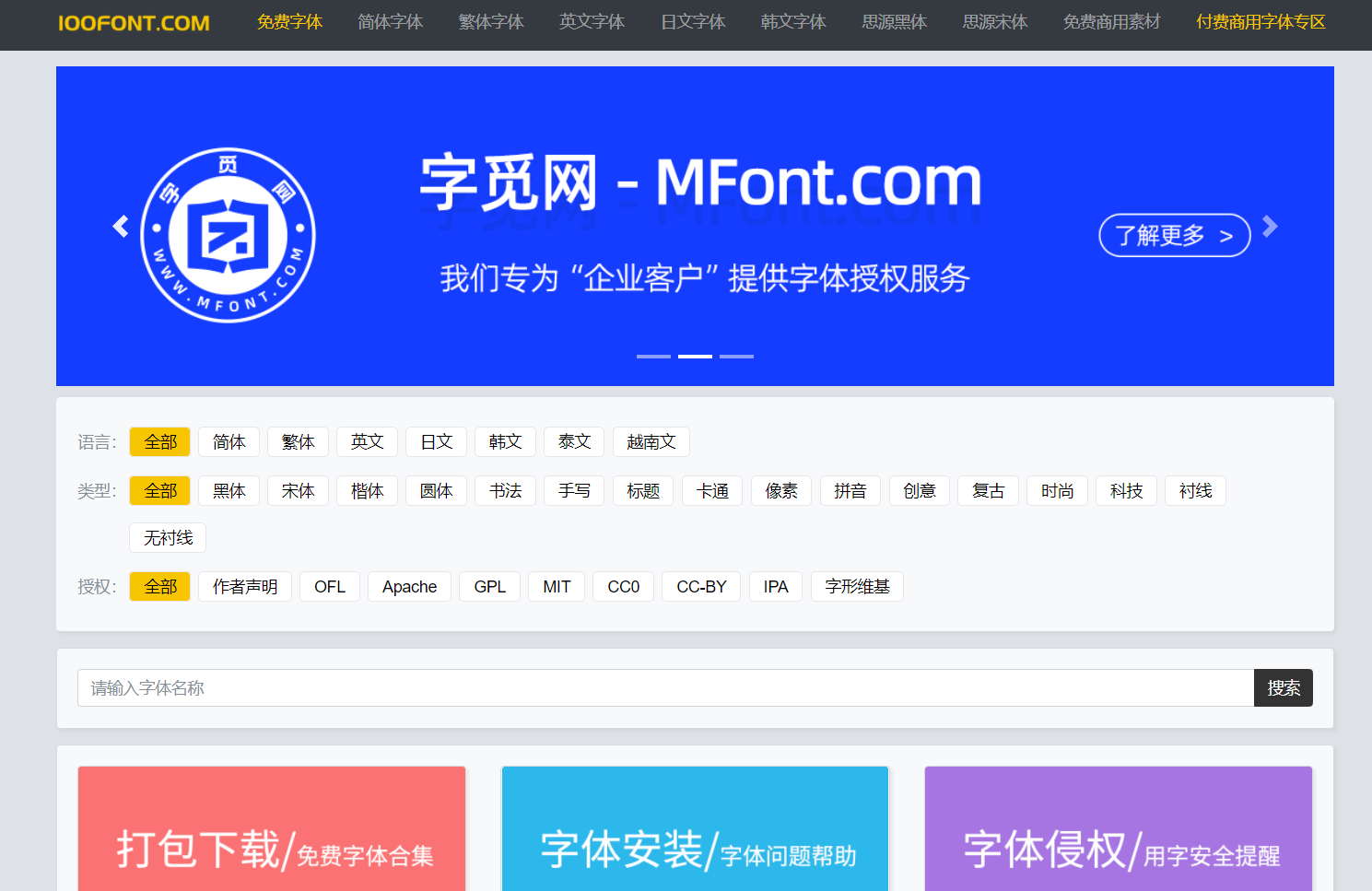Open the 简体字体 navigation menu item
1372x891 pixels.
[390, 22]
